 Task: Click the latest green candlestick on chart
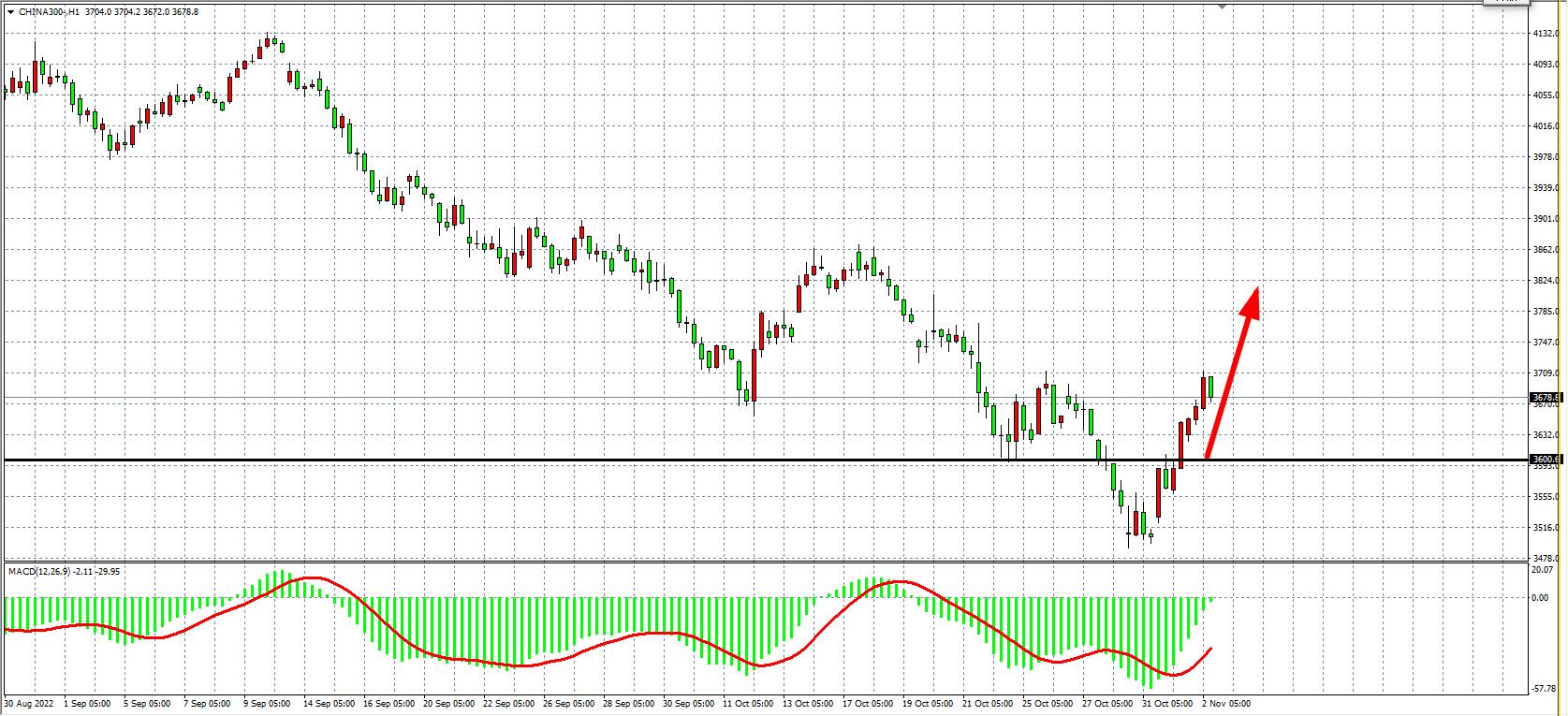tap(1211, 387)
